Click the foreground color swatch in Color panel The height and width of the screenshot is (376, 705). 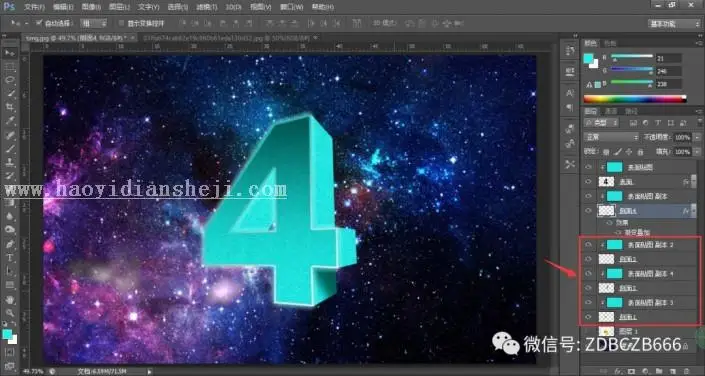point(589,58)
